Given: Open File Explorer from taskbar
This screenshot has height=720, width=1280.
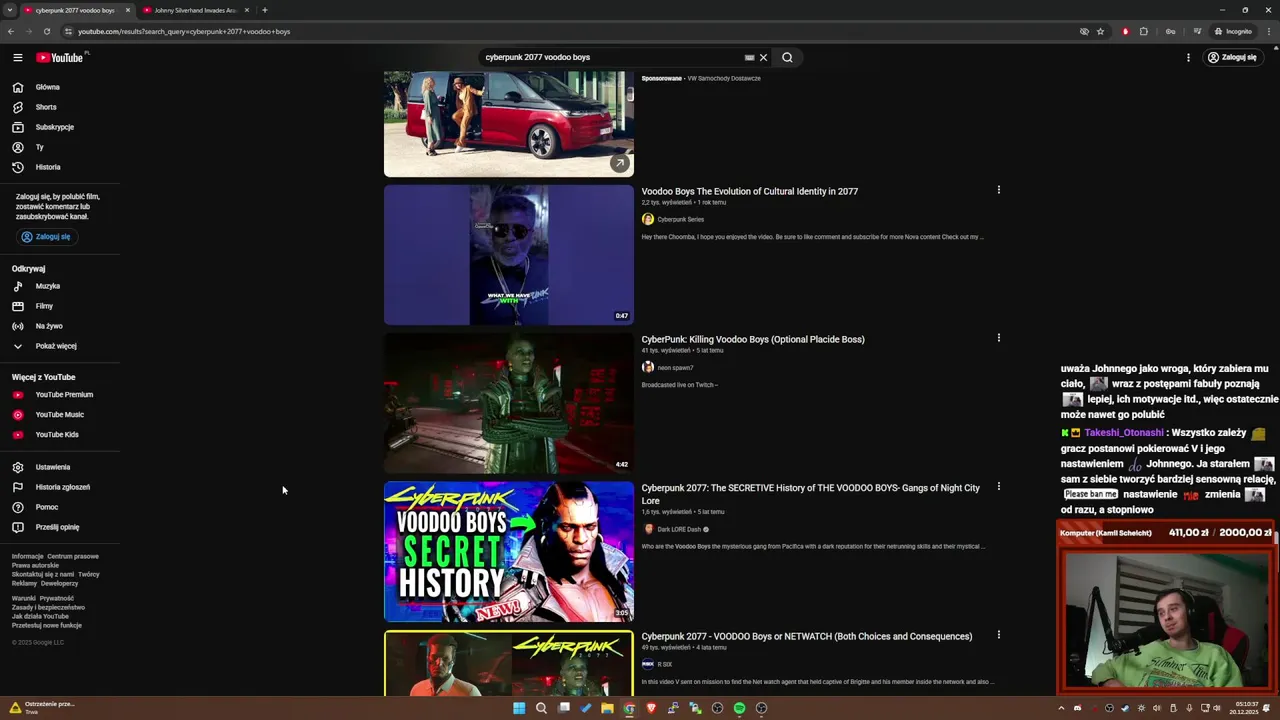Looking at the screenshot, I should (x=607, y=708).
